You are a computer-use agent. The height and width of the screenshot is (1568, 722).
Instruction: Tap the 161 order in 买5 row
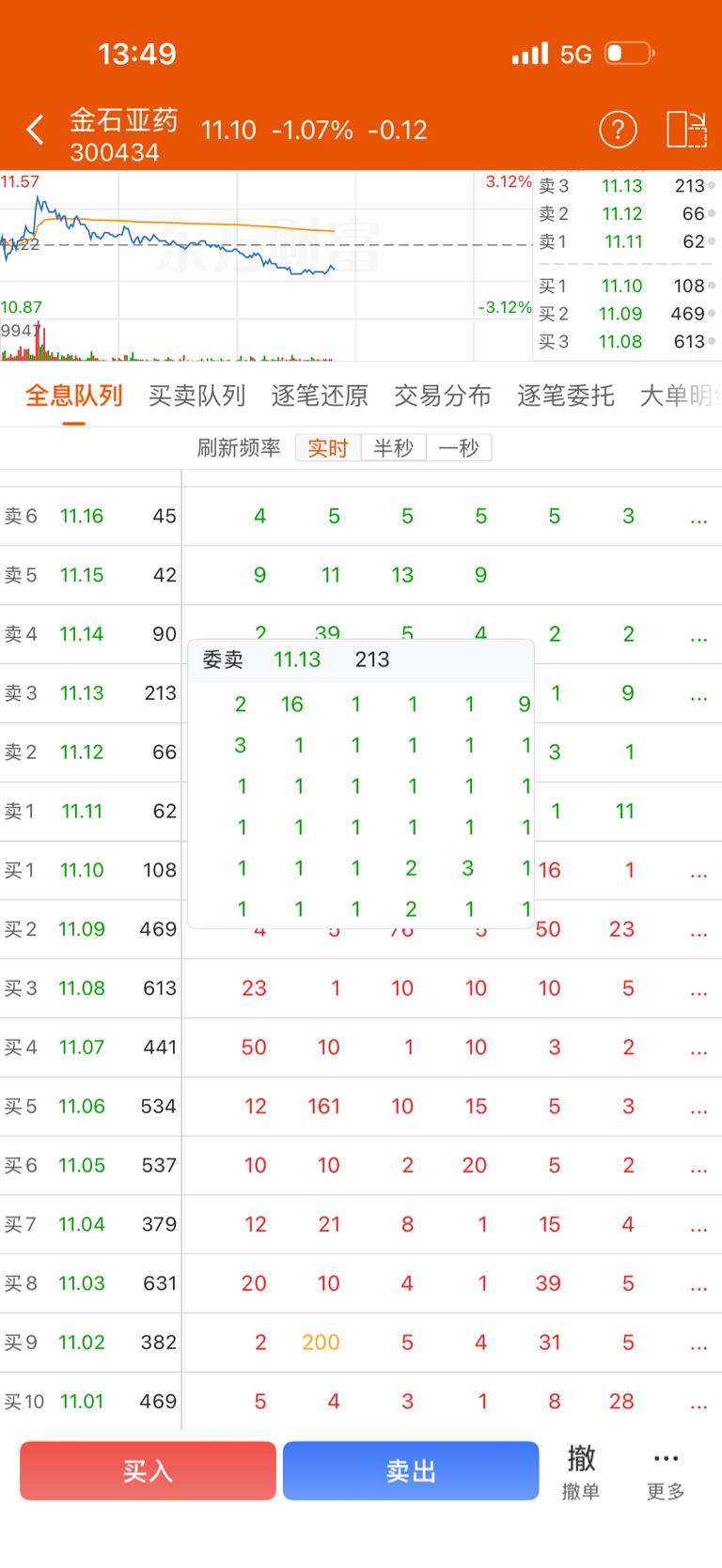click(x=323, y=1107)
